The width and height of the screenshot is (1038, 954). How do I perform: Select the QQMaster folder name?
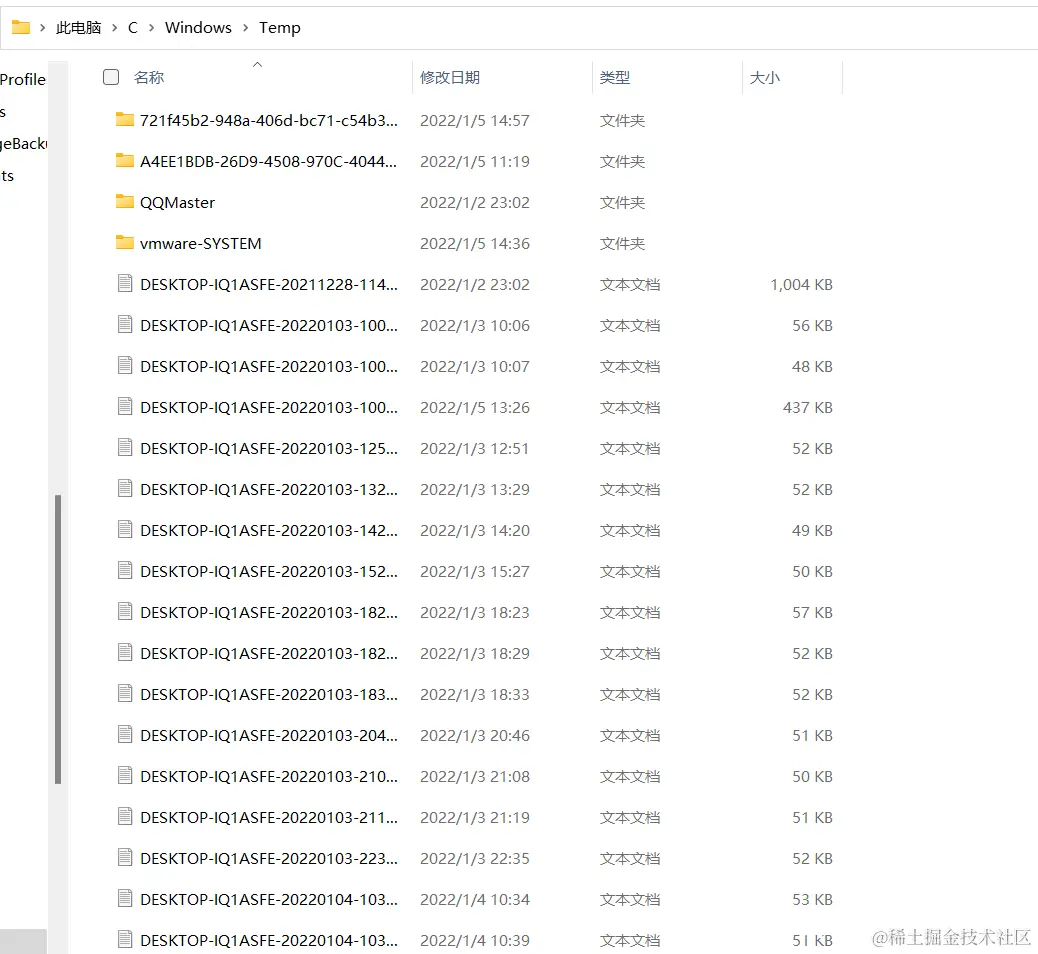177,203
